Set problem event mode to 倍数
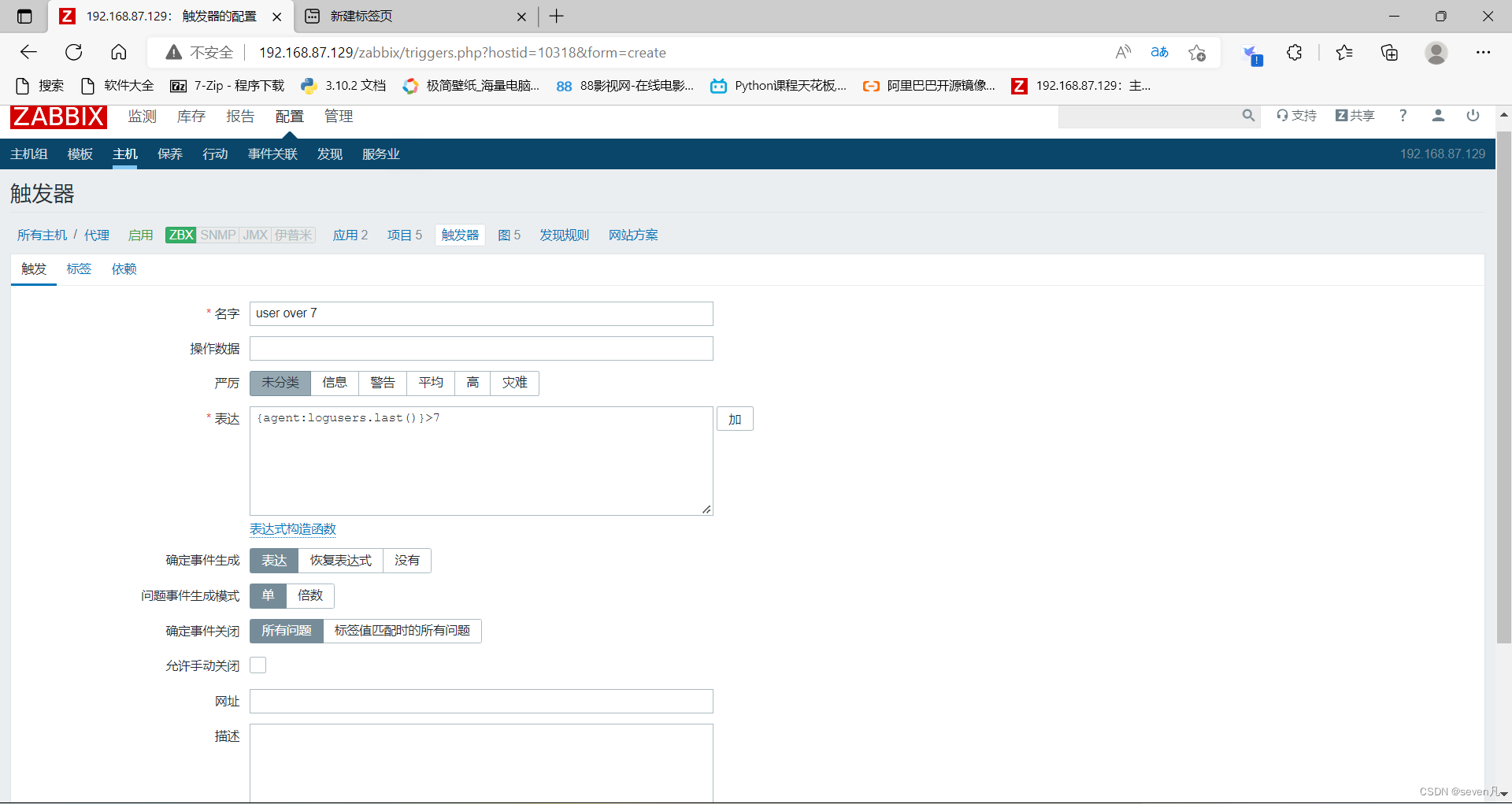The image size is (1512, 804). click(310, 596)
